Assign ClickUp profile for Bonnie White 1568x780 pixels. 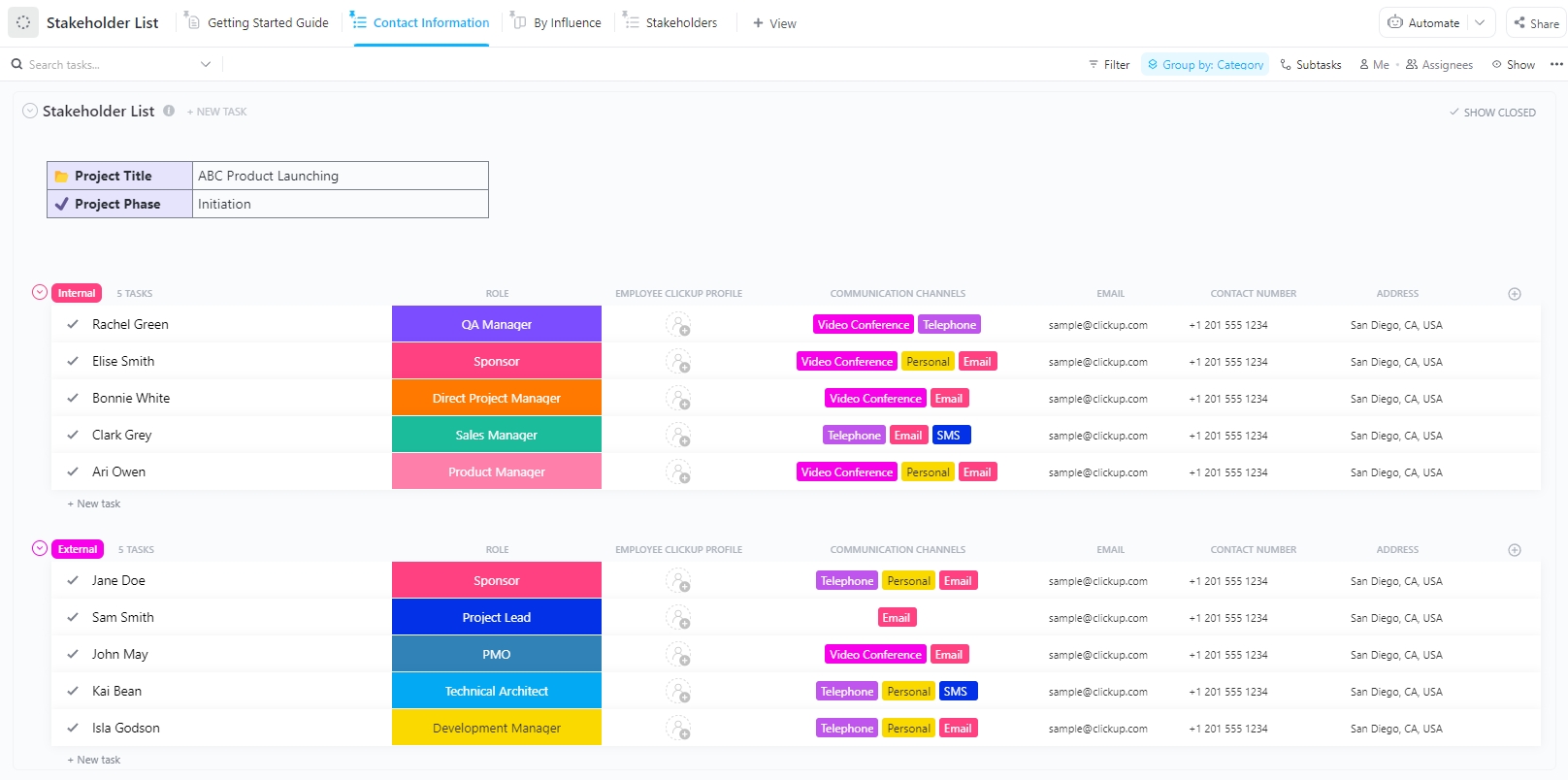pyautogui.click(x=678, y=399)
